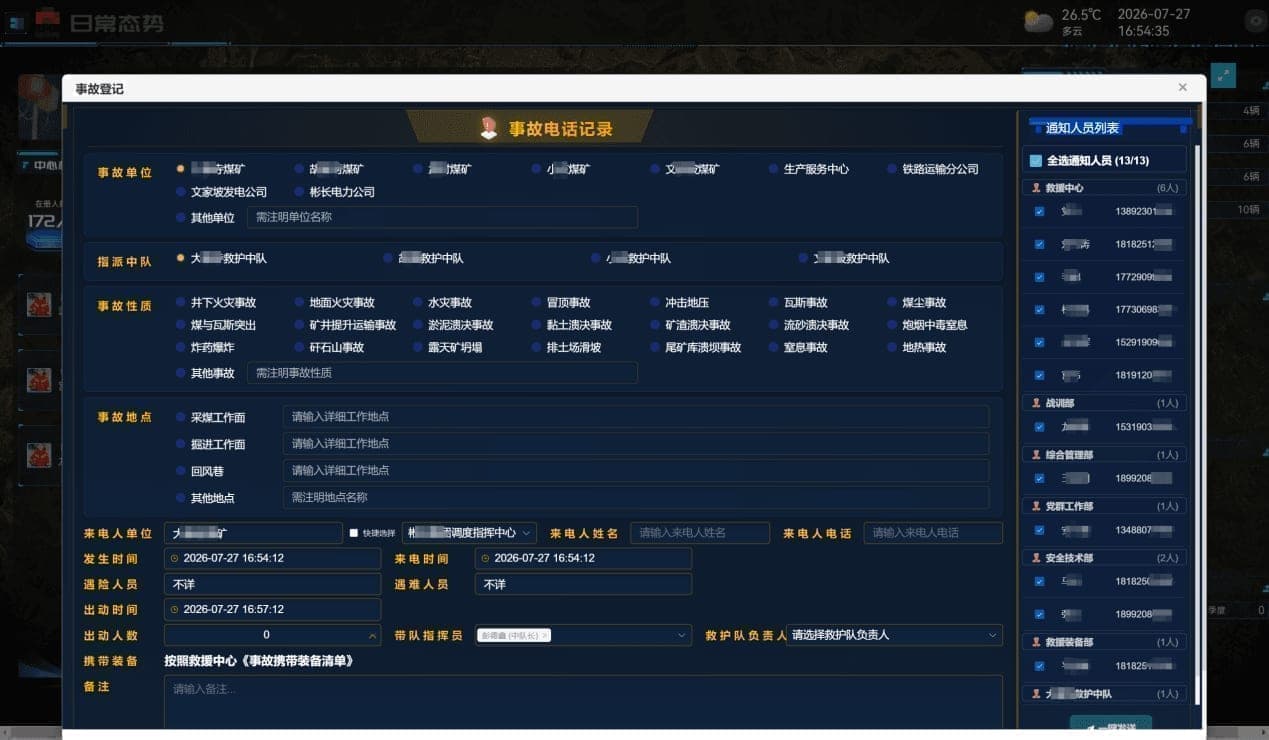Click the 事故携带装备清单 text

point(300,661)
